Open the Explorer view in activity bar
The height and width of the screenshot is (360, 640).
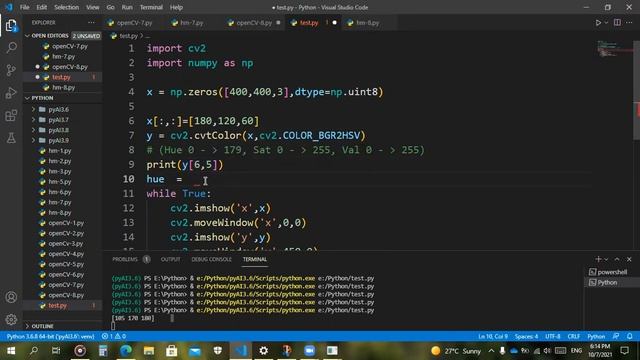point(11,26)
